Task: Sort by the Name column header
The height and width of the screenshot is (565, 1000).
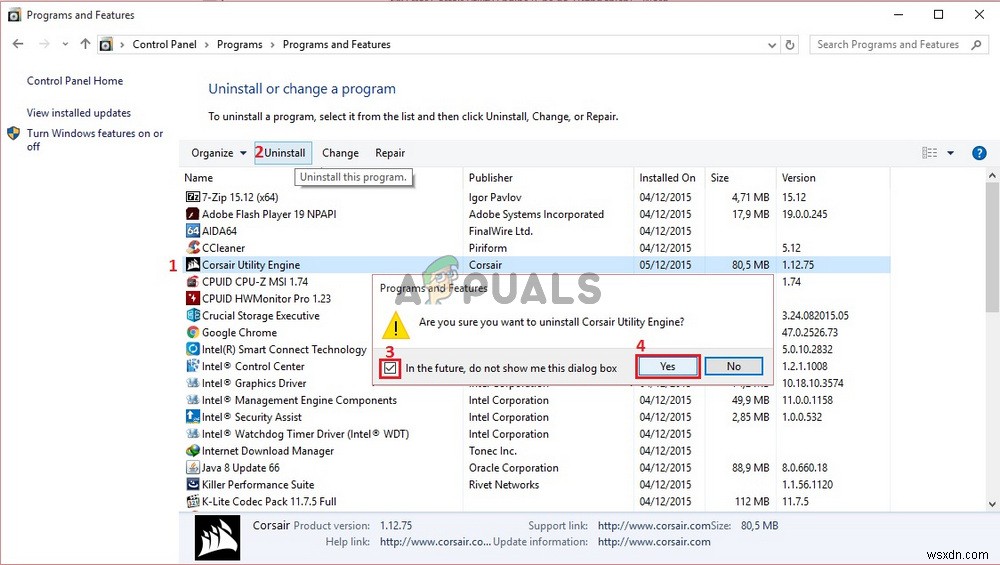Action: pos(198,178)
